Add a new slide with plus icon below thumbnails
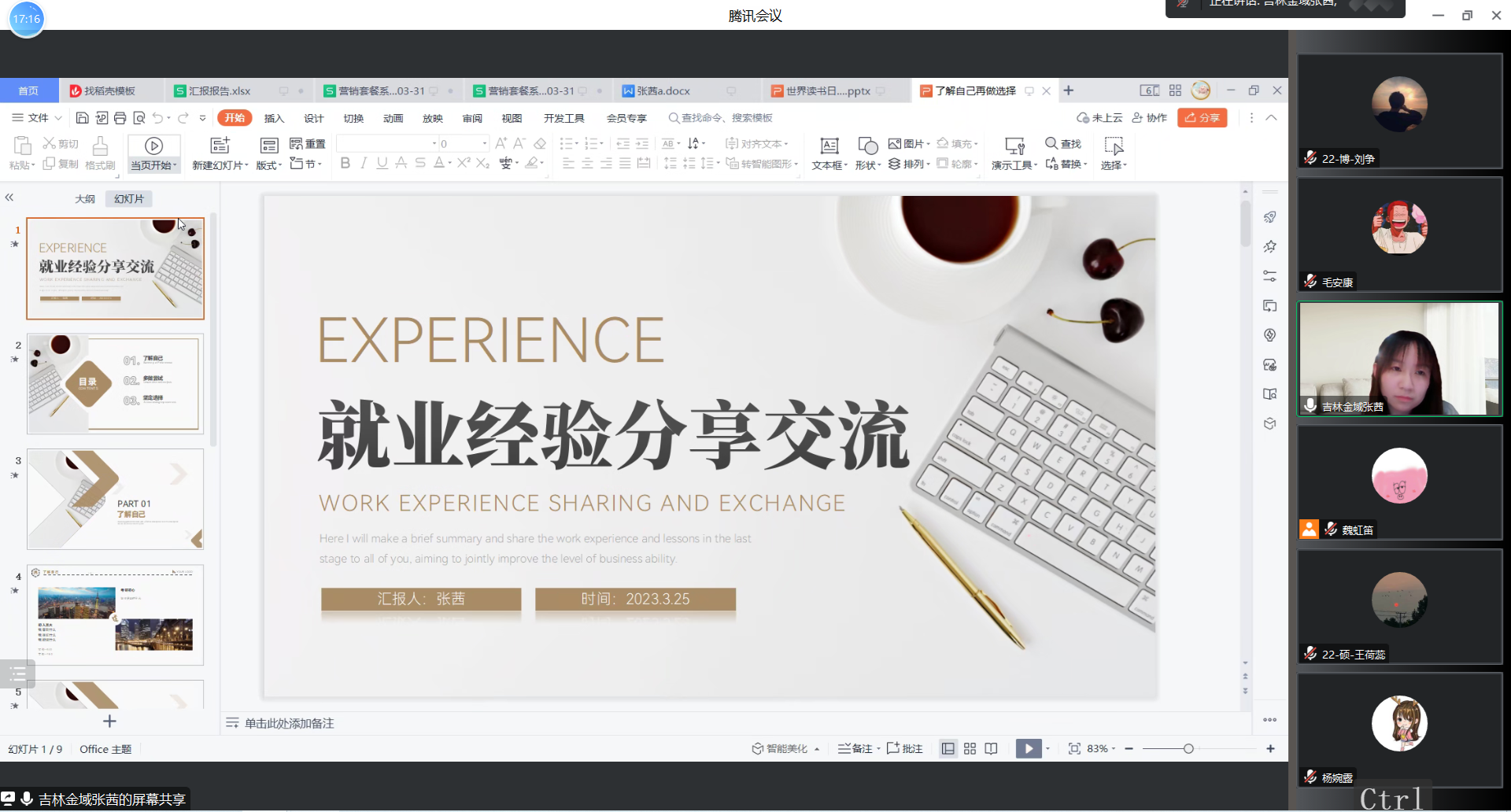The image size is (1511, 812). point(109,722)
